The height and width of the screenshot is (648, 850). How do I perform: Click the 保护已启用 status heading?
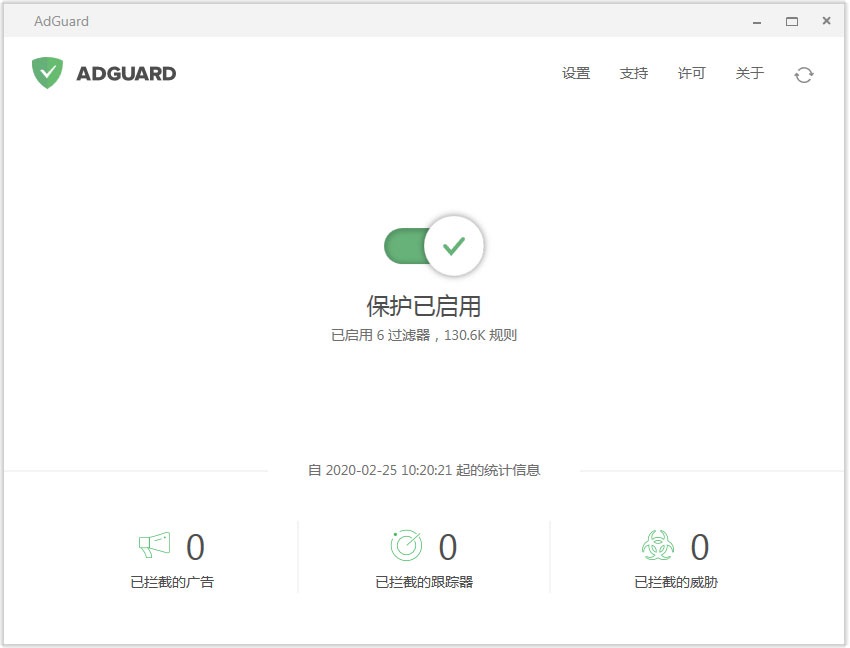coord(424,306)
